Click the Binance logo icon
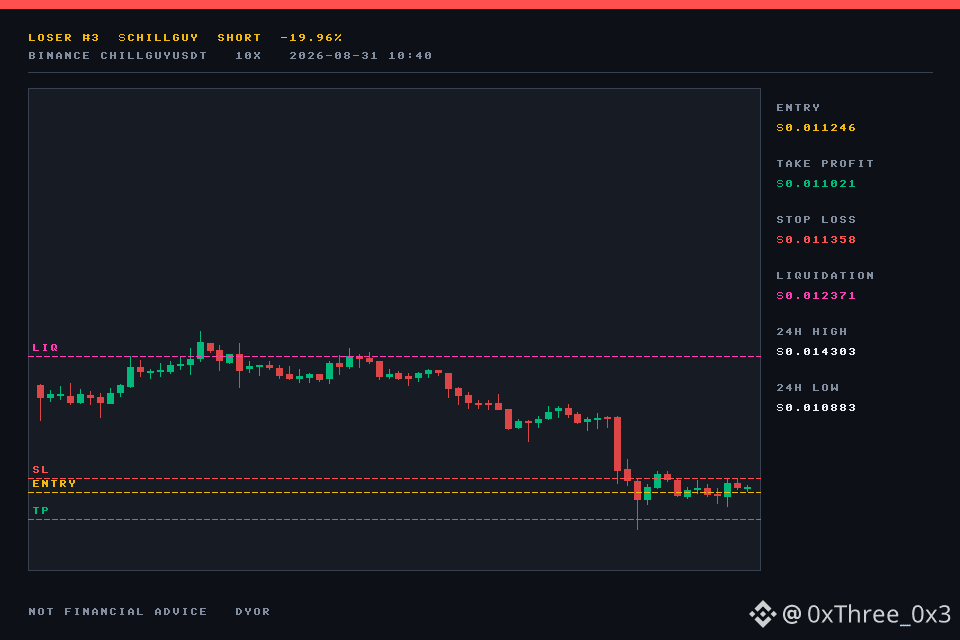The image size is (960, 640). [x=763, y=614]
